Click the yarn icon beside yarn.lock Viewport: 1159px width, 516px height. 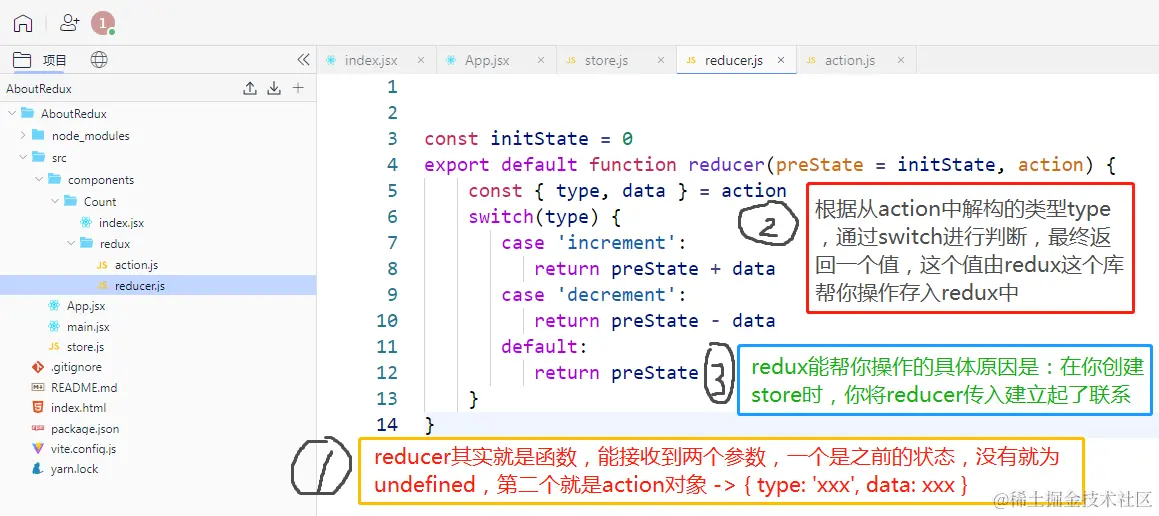pos(38,469)
